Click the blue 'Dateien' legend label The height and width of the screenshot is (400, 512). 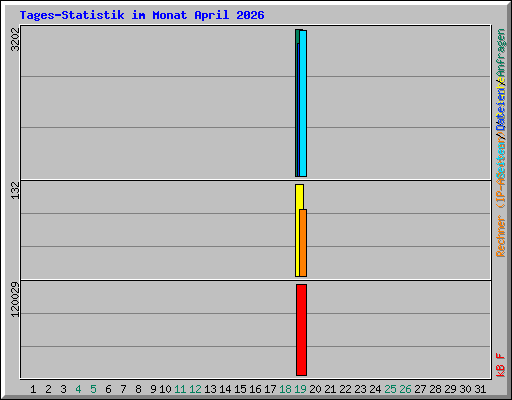click(501, 109)
